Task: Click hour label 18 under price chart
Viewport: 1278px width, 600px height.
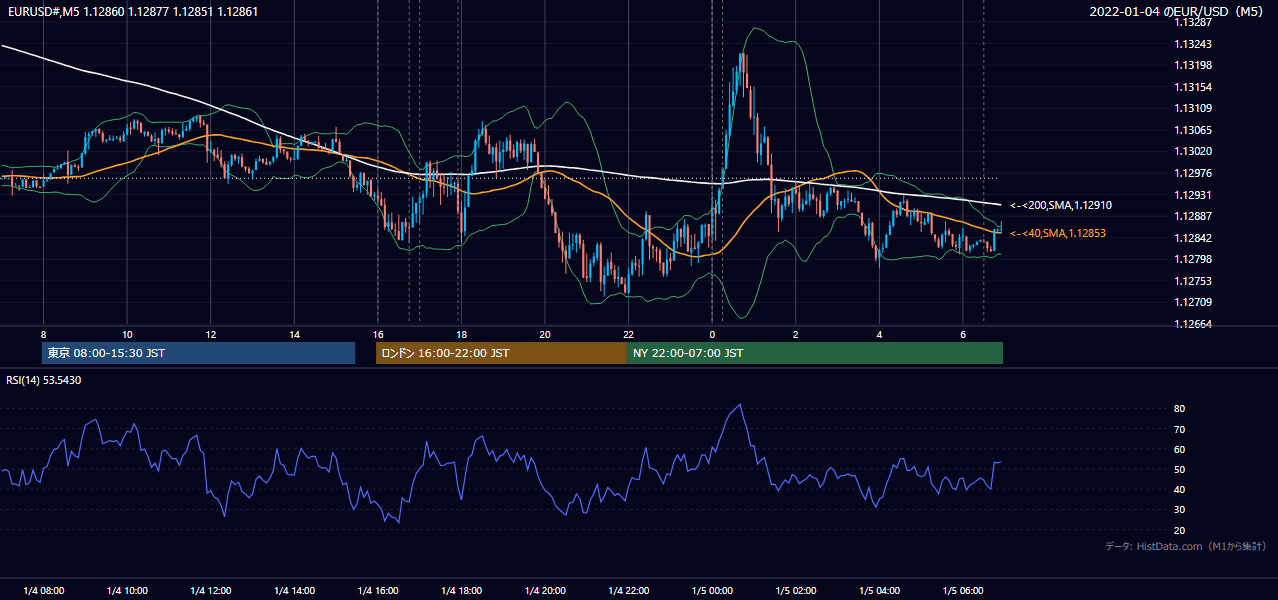Action: 461,334
